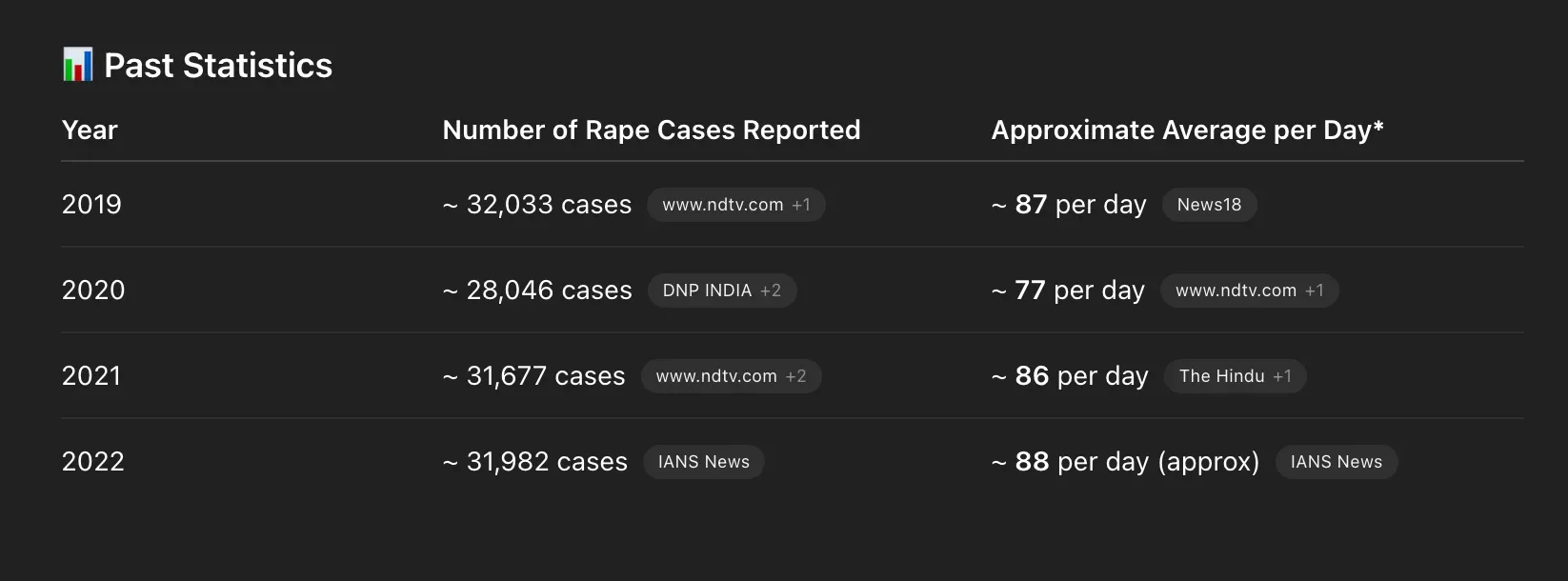Click the Number of Rape Cases Reported header
This screenshot has width=1568, height=581.
point(652,130)
